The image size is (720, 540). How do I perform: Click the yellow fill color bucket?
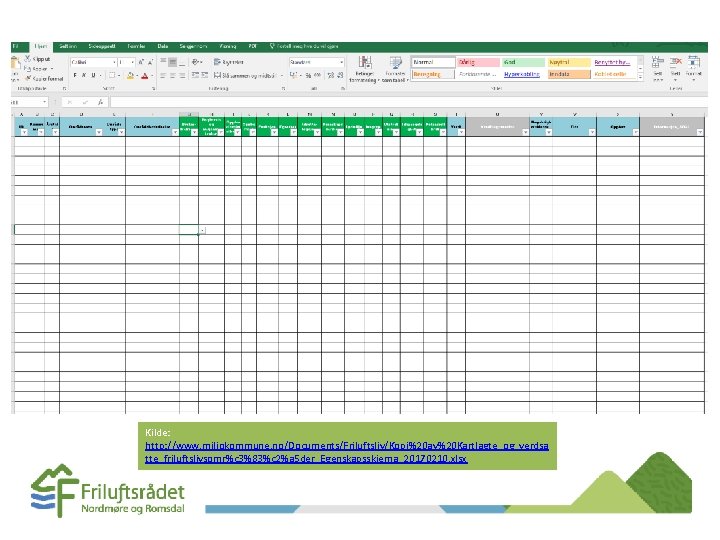130,75
